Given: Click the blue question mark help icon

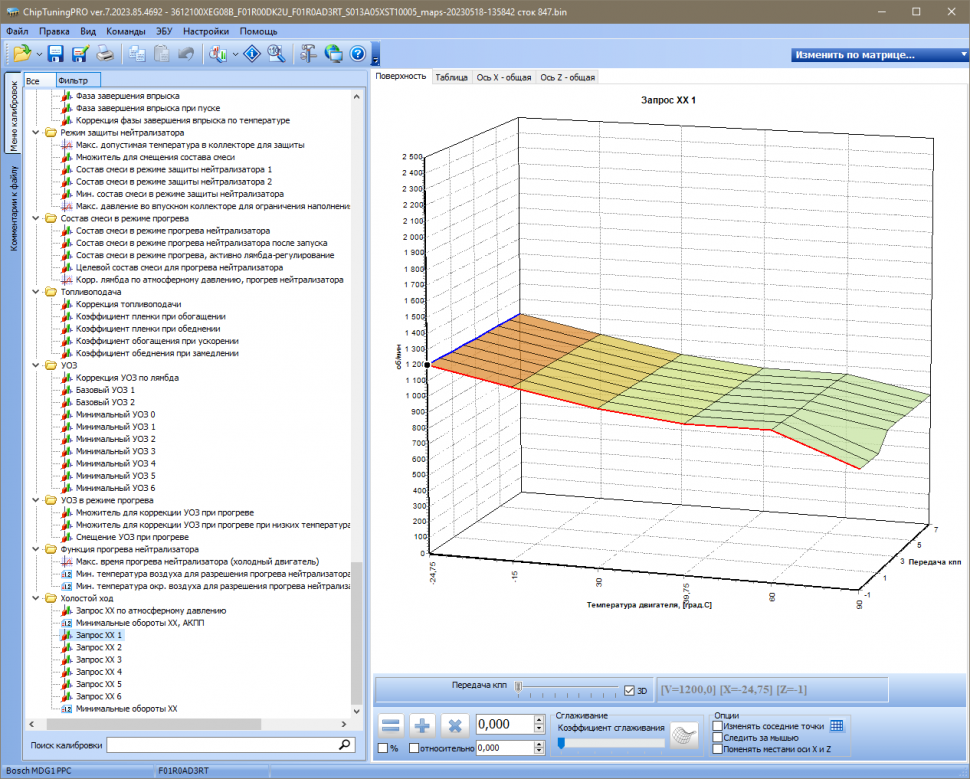Looking at the screenshot, I should pos(357,54).
